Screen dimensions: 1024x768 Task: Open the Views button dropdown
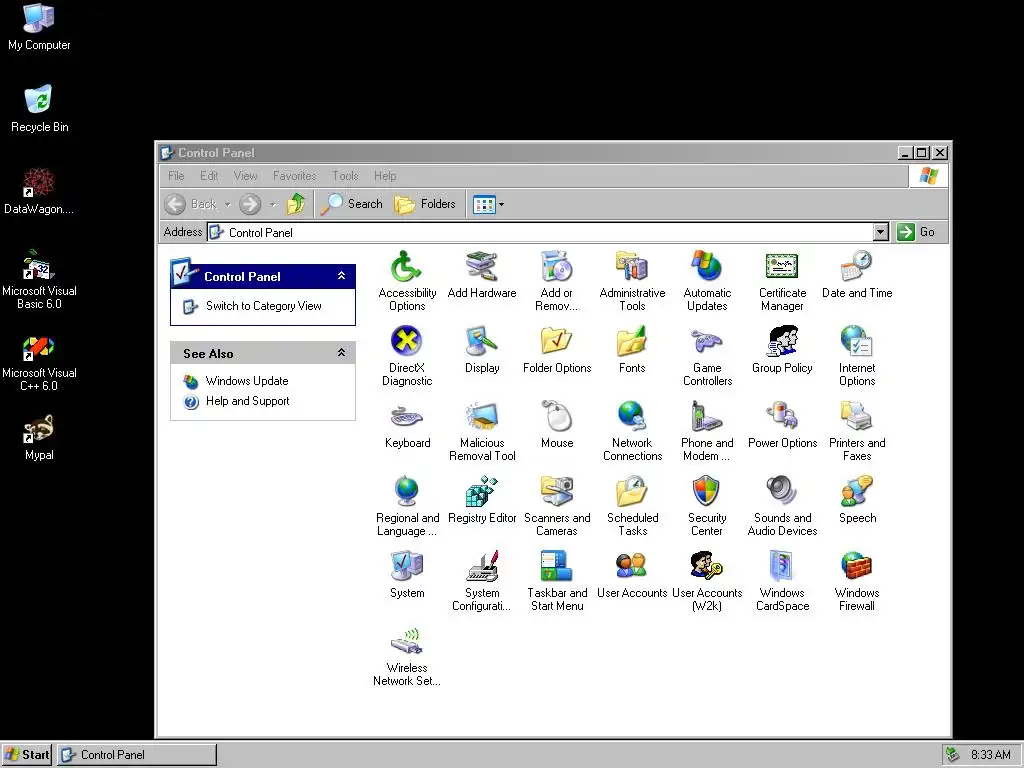coord(502,204)
